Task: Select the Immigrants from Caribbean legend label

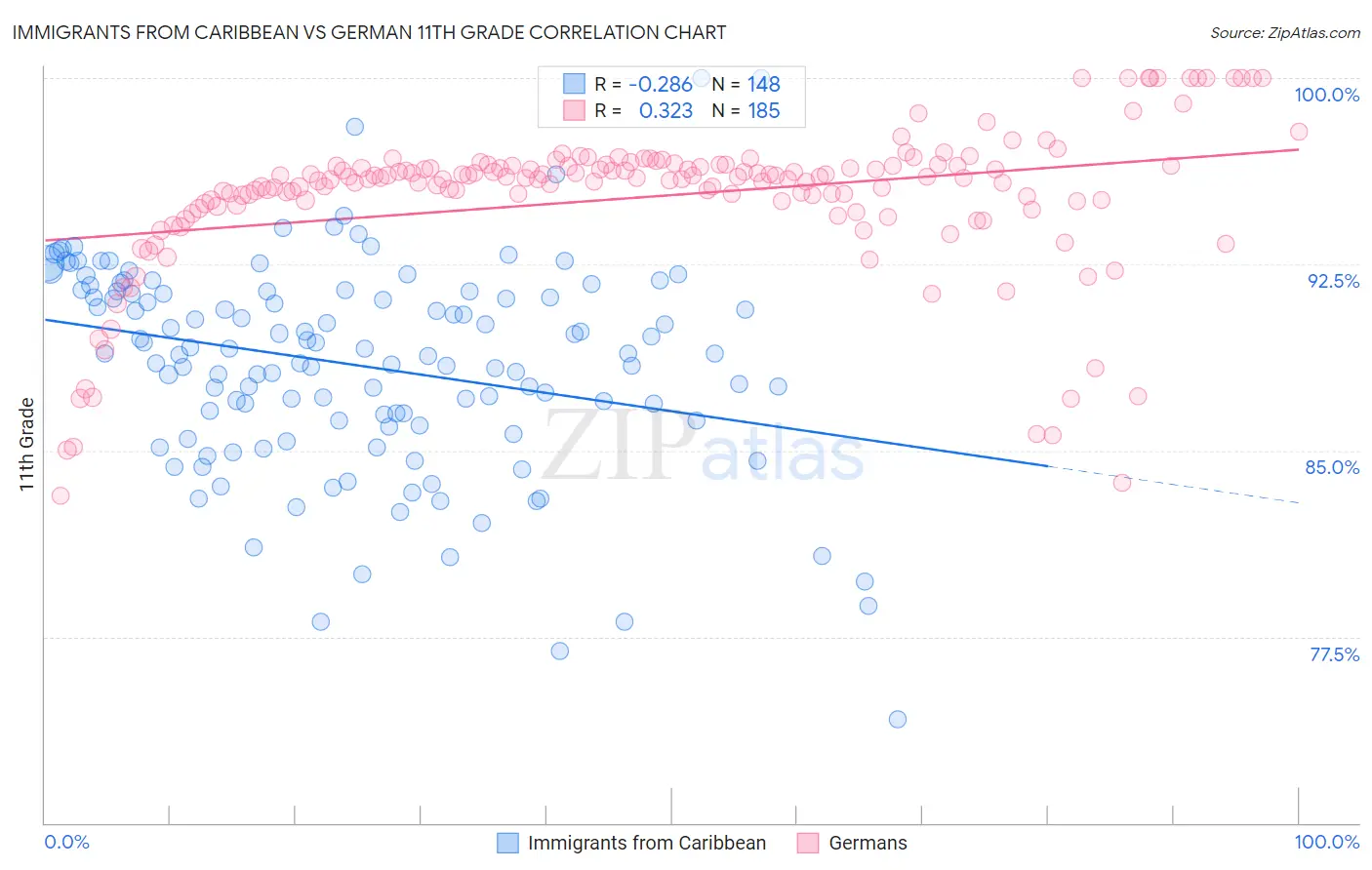Action: pyautogui.click(x=647, y=843)
